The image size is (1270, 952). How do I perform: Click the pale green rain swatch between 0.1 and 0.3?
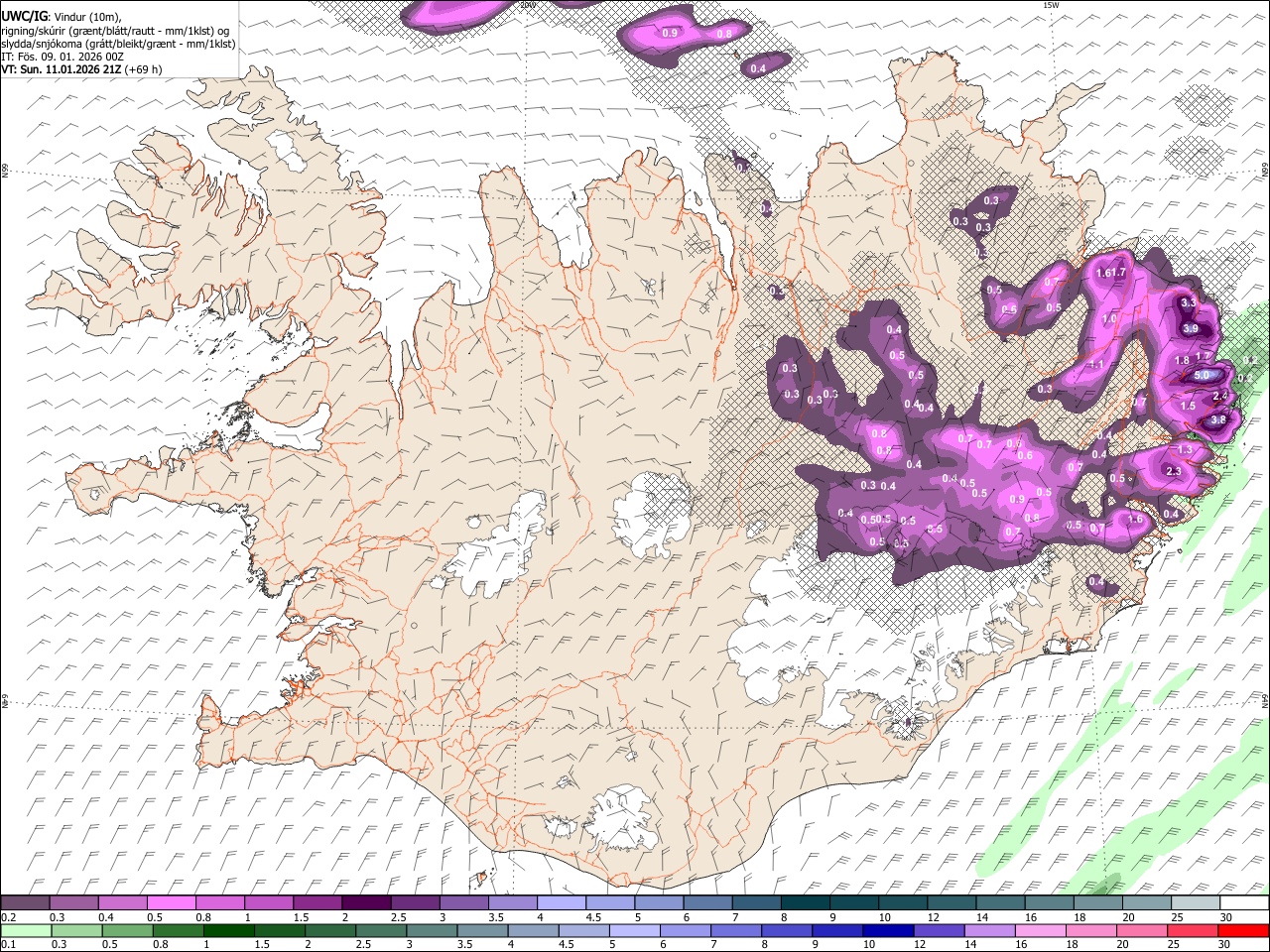coord(27,931)
